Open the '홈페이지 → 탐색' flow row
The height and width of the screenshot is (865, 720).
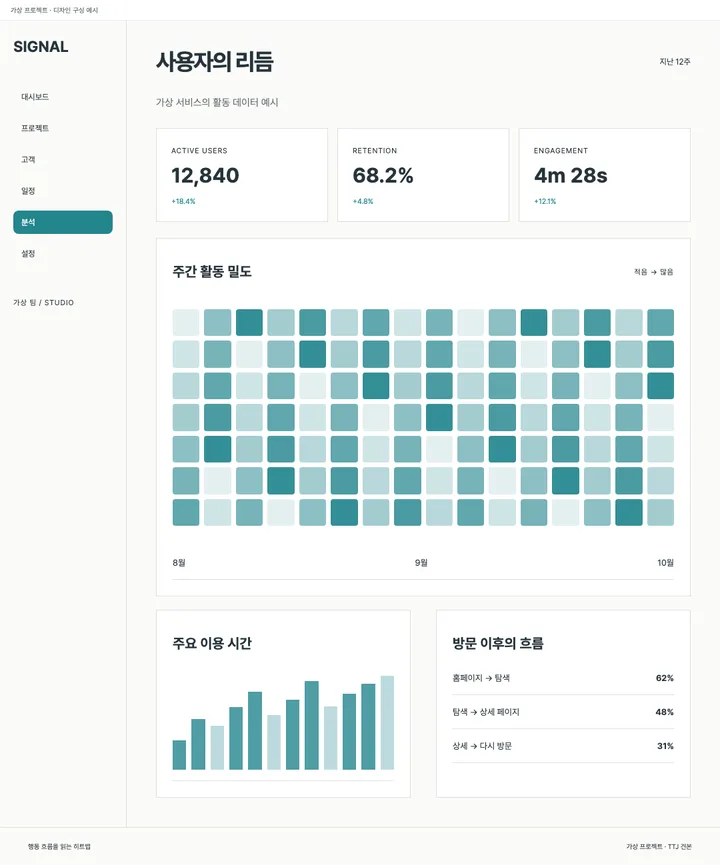563,678
